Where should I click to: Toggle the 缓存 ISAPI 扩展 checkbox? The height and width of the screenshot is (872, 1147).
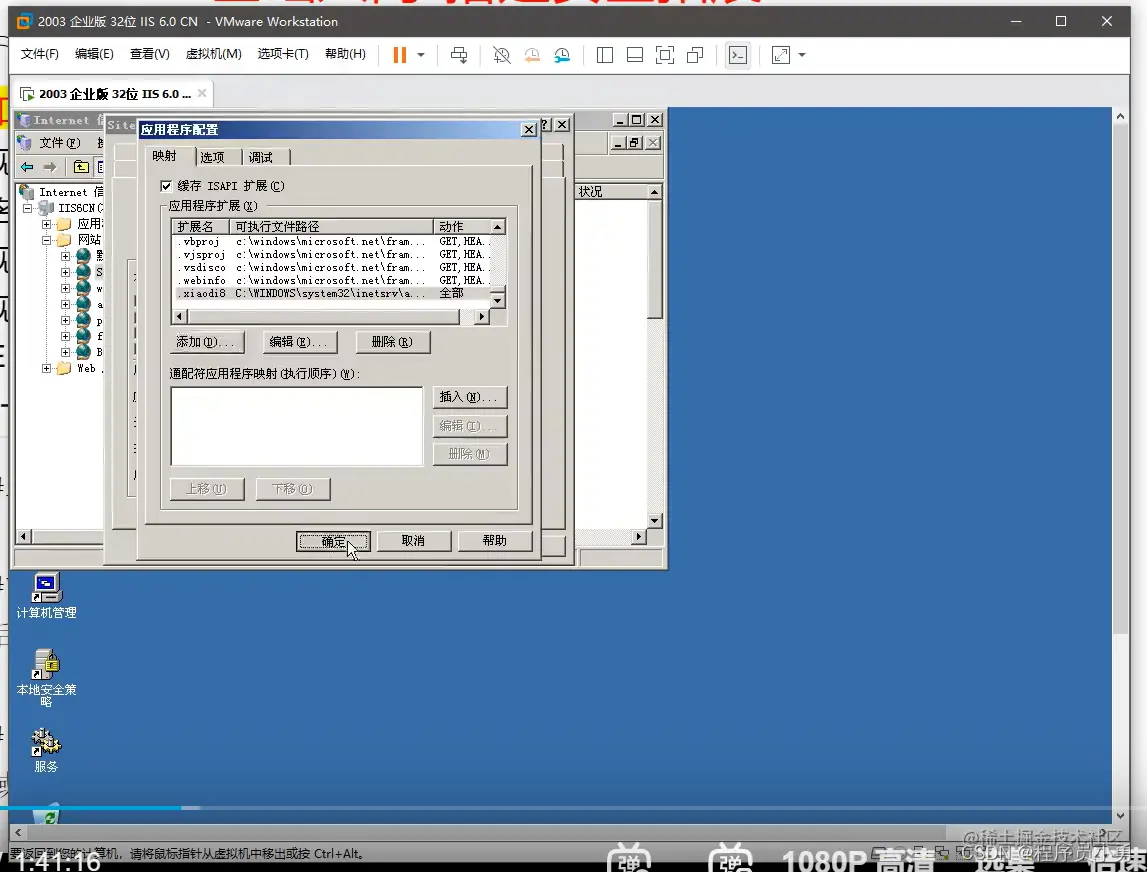pos(166,186)
